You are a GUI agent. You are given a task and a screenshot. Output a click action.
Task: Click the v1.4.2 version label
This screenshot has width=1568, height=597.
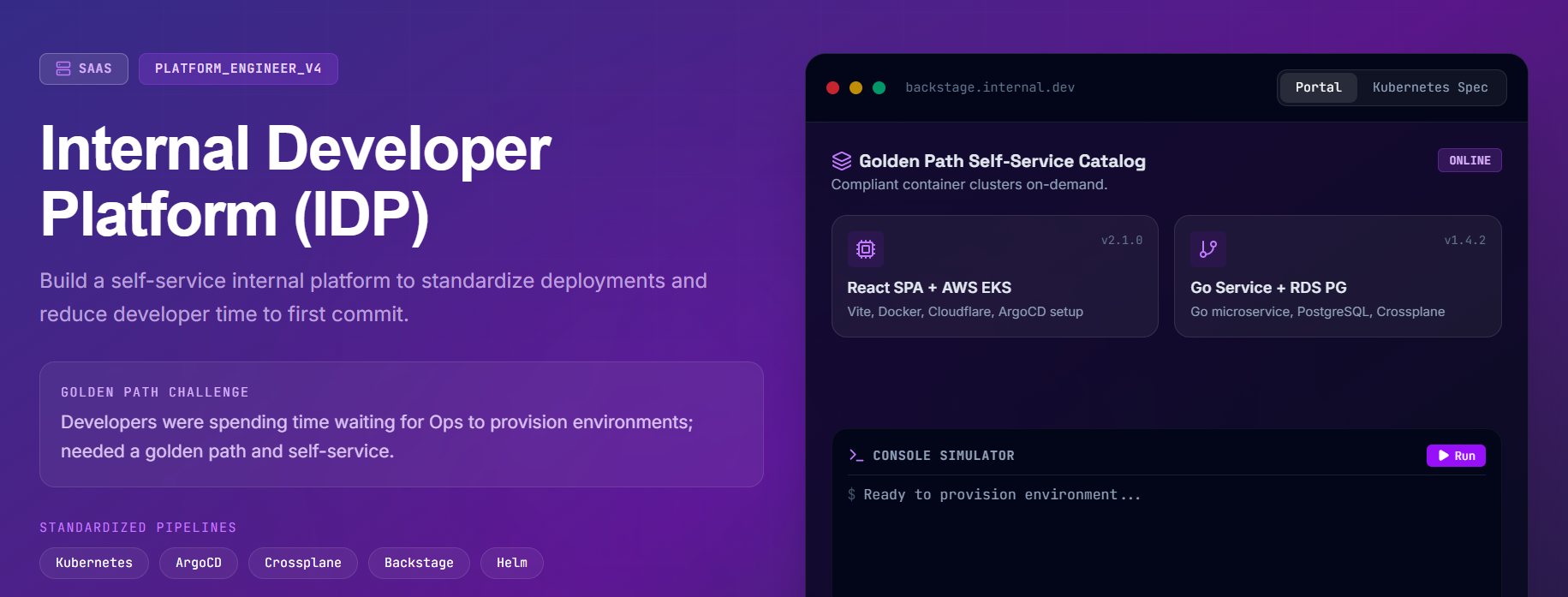click(1465, 240)
